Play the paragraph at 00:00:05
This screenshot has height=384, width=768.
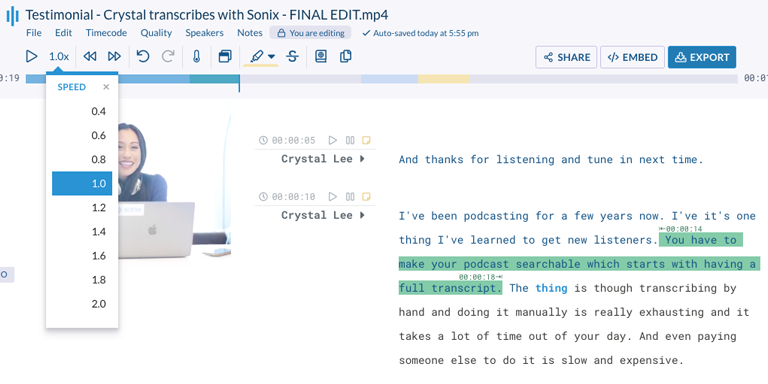coord(333,141)
